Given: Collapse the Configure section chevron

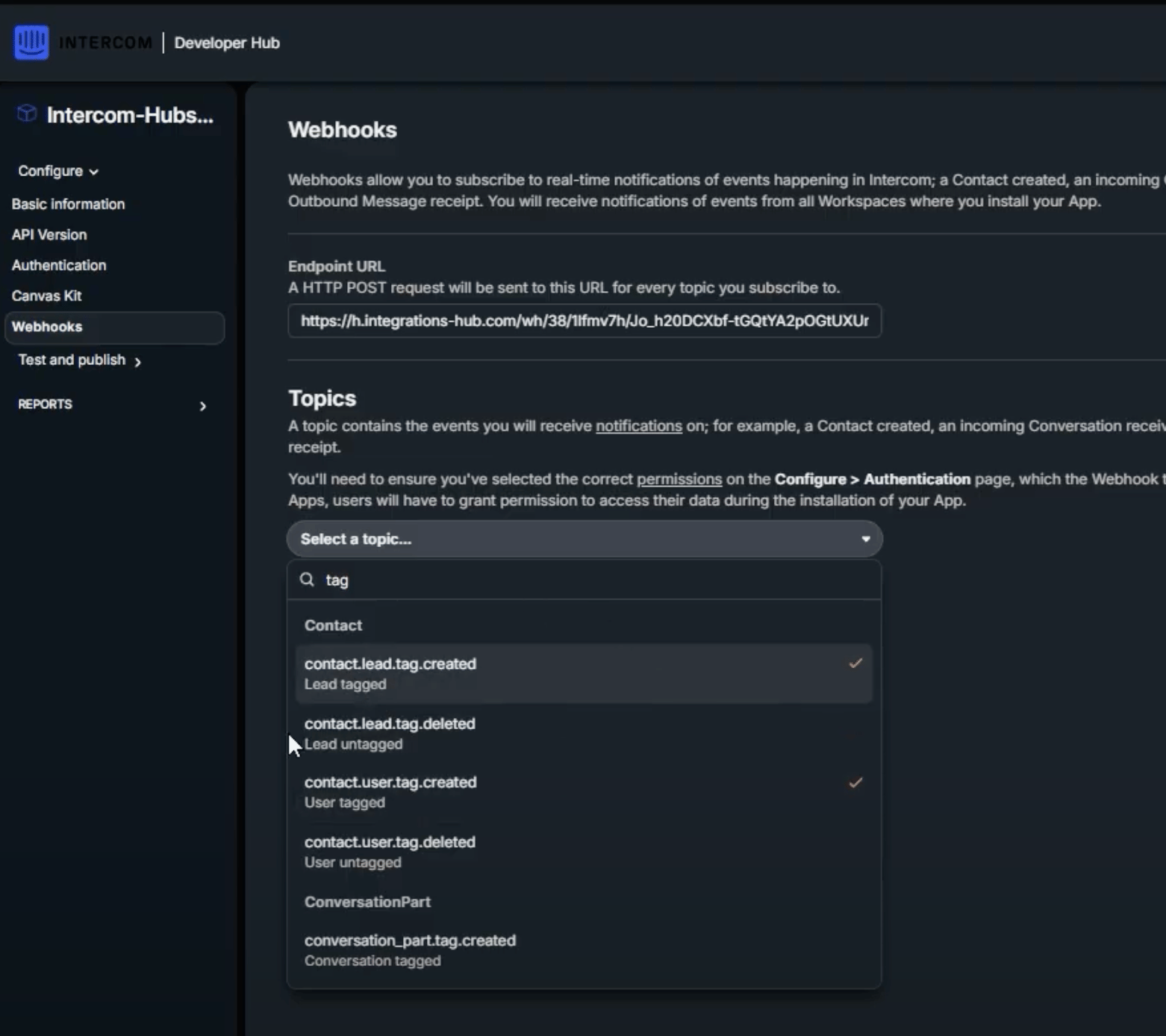Looking at the screenshot, I should (94, 172).
